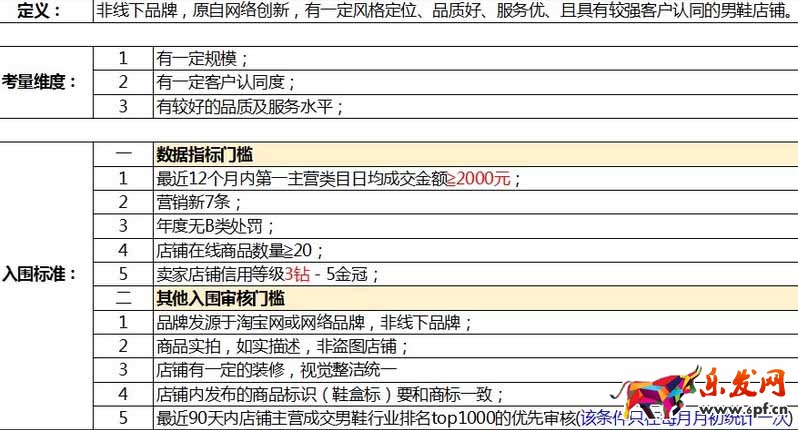This screenshot has width=798, height=430.
Task: Select row '商品实拍，如实描述，非盗图店铺'
Action: click(x=475, y=347)
